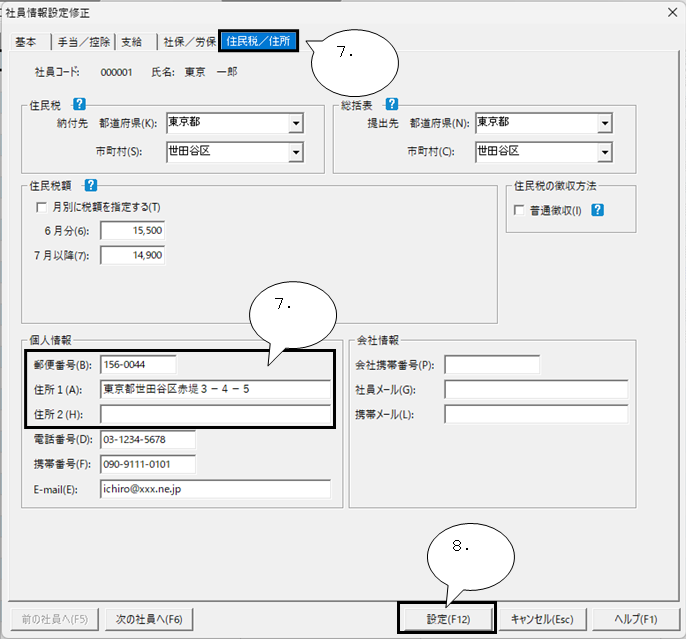This screenshot has width=687, height=640.
Task: Go to 次の社員へ(F6)
Action: (x=149, y=619)
